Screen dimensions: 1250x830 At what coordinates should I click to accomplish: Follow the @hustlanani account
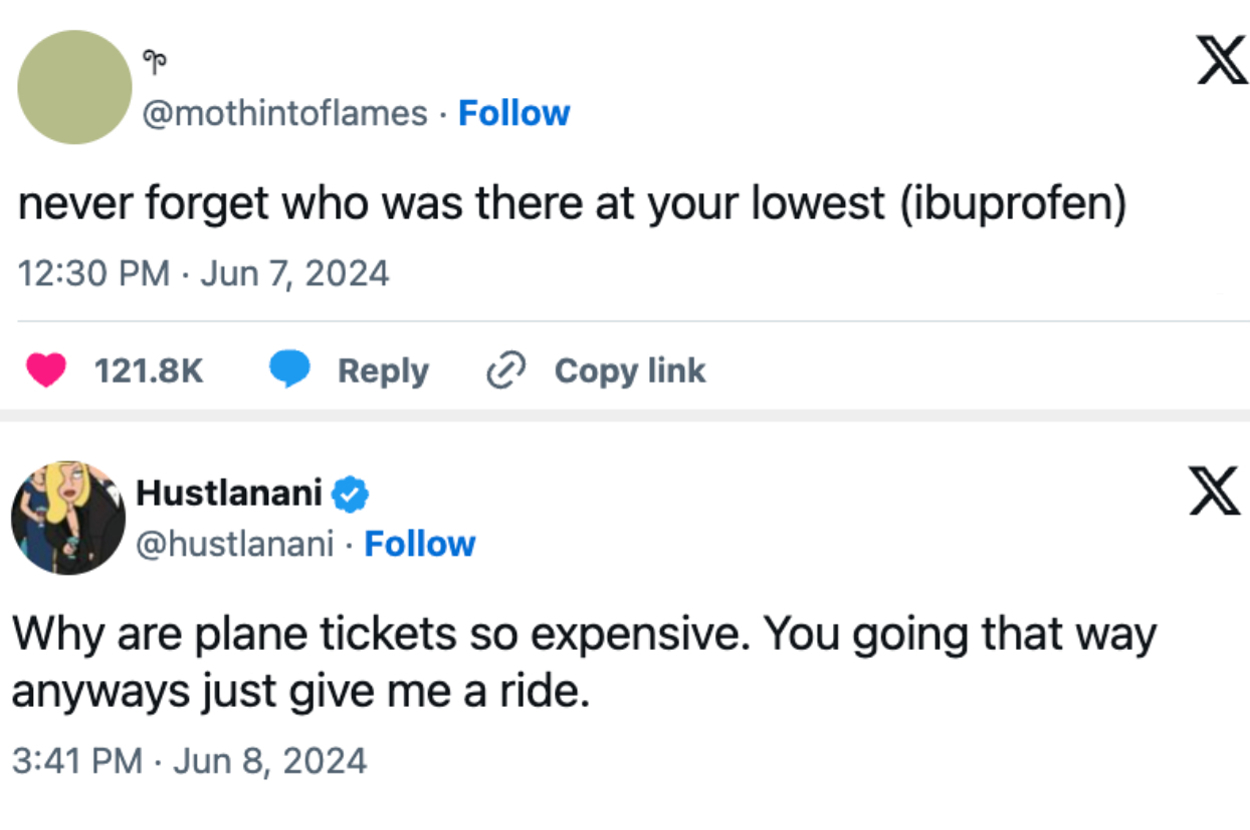click(420, 544)
